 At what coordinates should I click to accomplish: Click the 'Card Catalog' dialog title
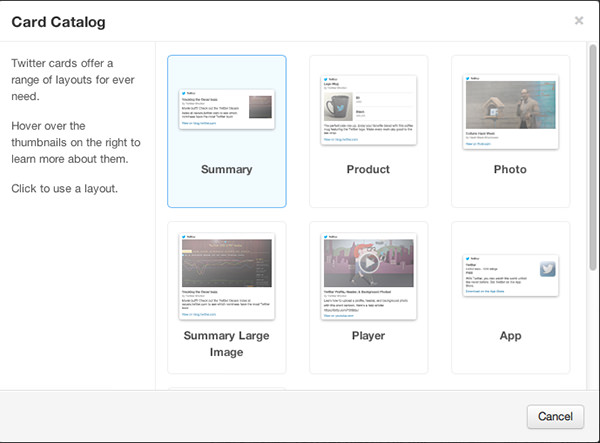tap(58, 21)
